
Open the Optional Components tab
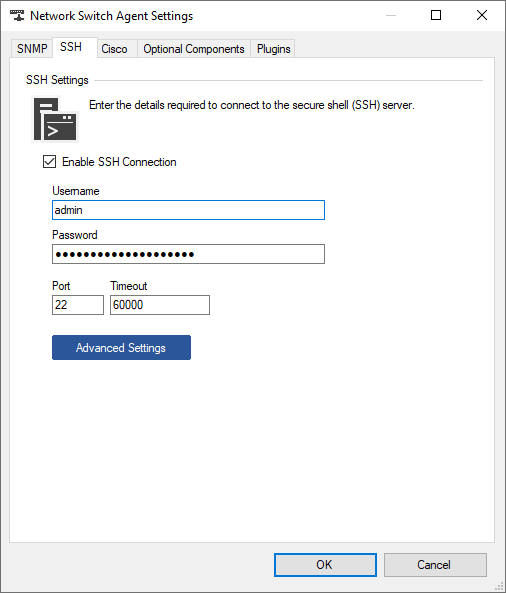click(194, 49)
